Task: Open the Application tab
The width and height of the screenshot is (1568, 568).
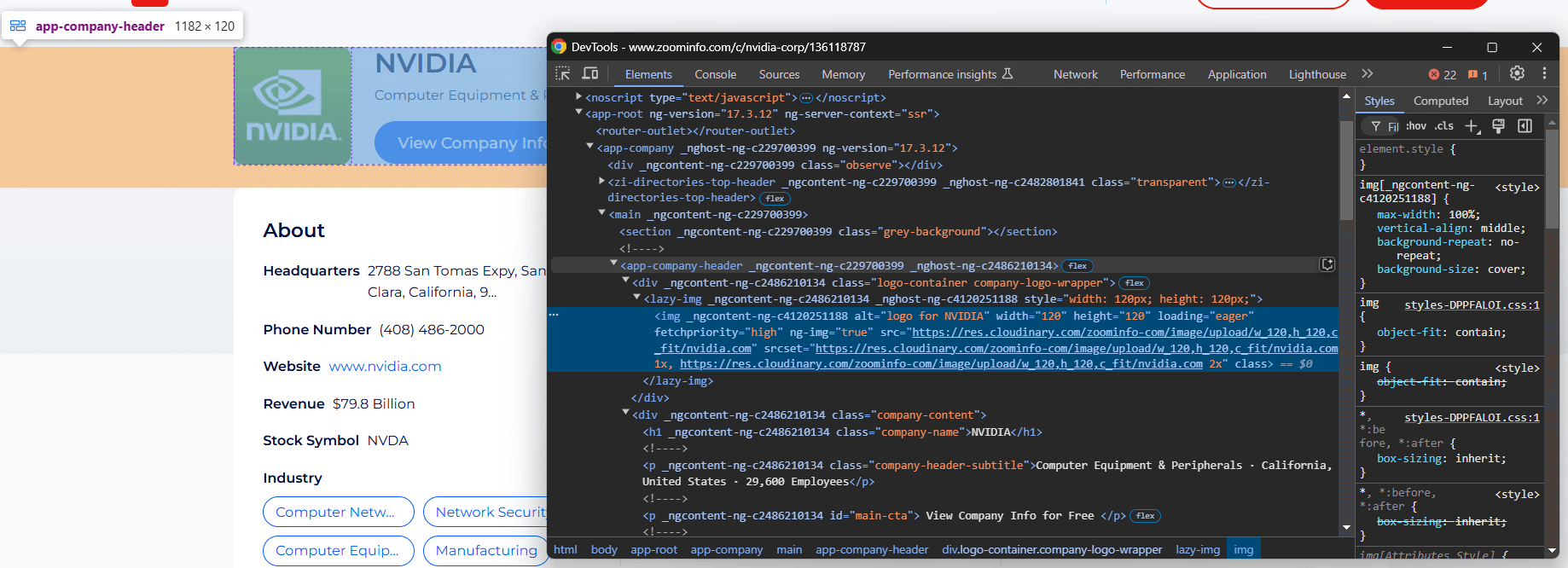Action: pos(1236,75)
